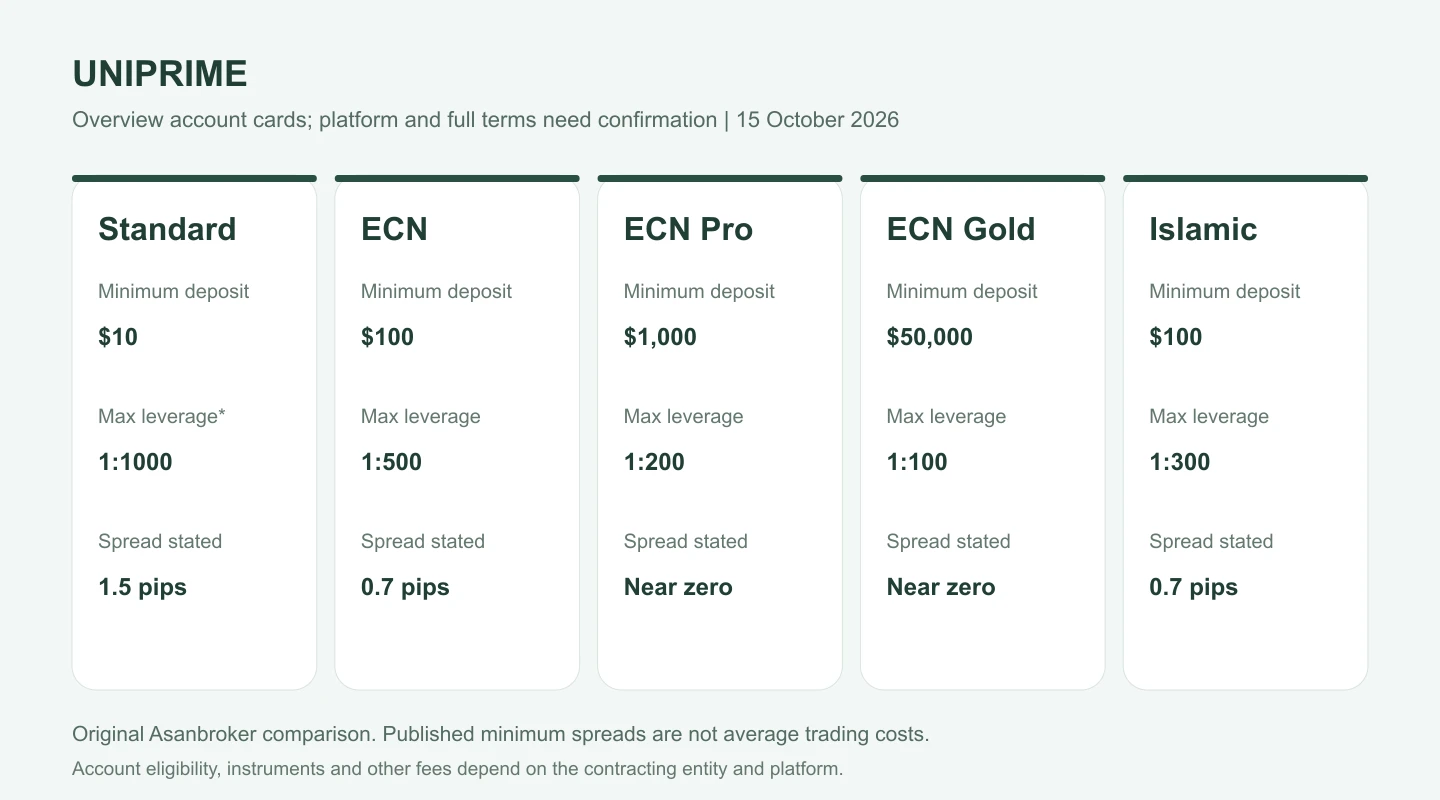Select the 1:300 Islamic leverage value
1440x800 pixels.
click(1180, 462)
